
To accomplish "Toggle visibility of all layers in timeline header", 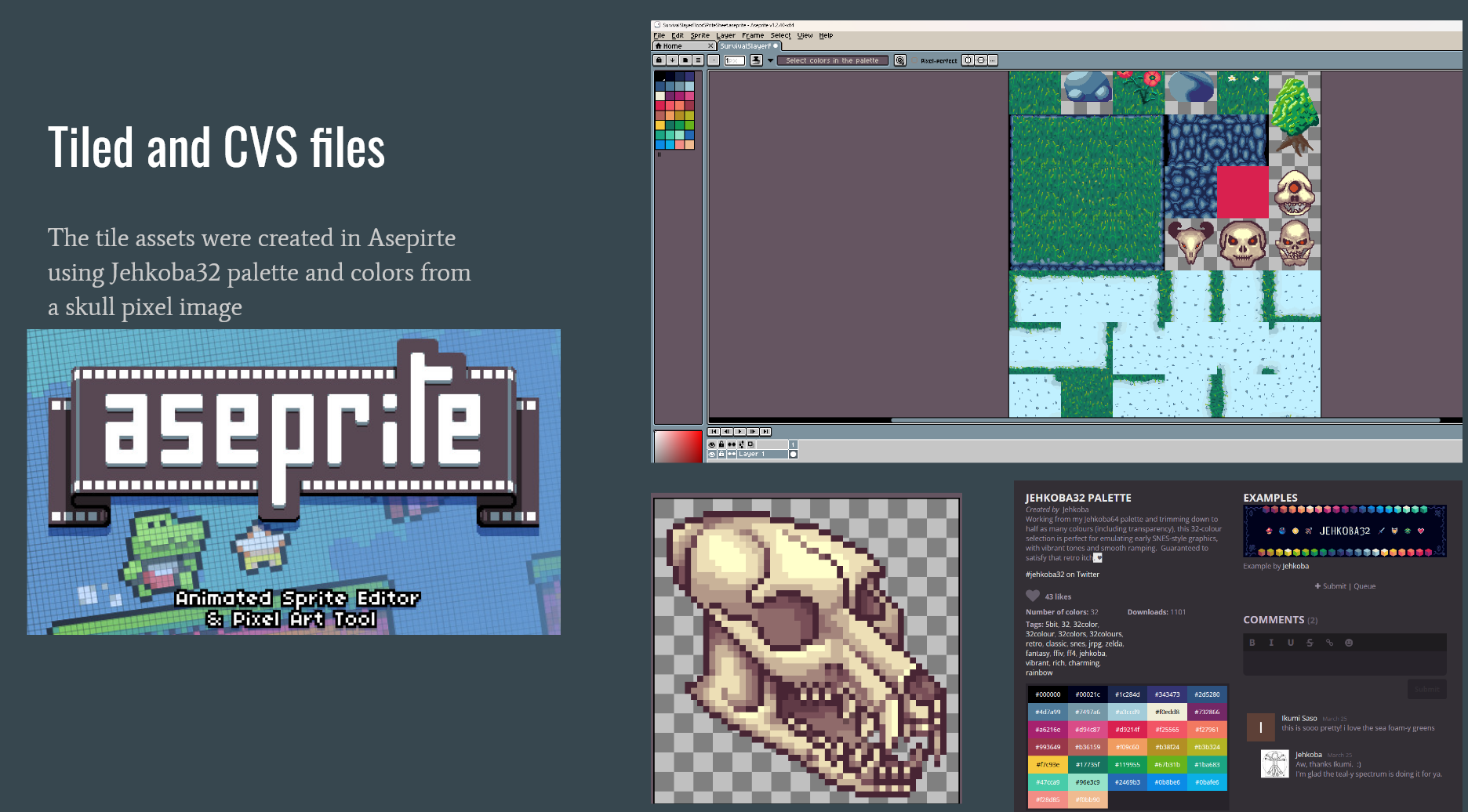I will (x=712, y=444).
